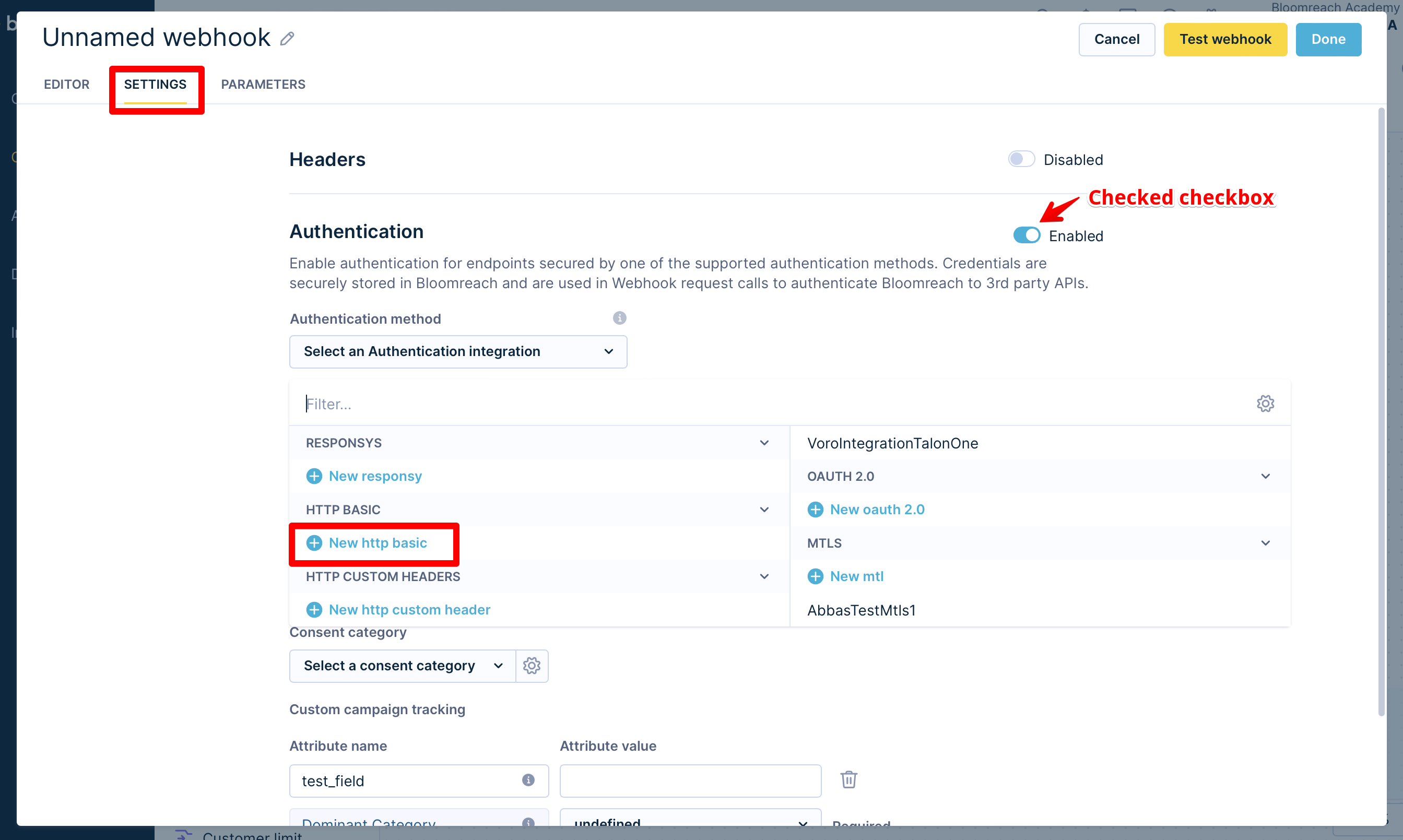Open the PARAMETERS tab
Image resolution: width=1403 pixels, height=840 pixels.
click(263, 85)
